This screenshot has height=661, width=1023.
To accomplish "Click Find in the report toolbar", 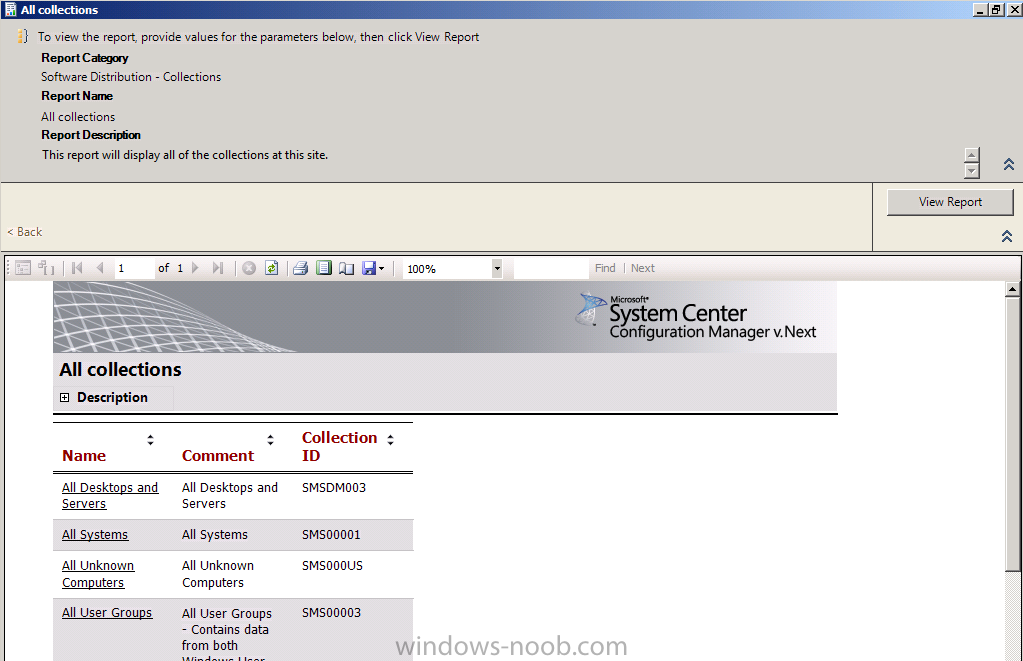I will coord(605,268).
